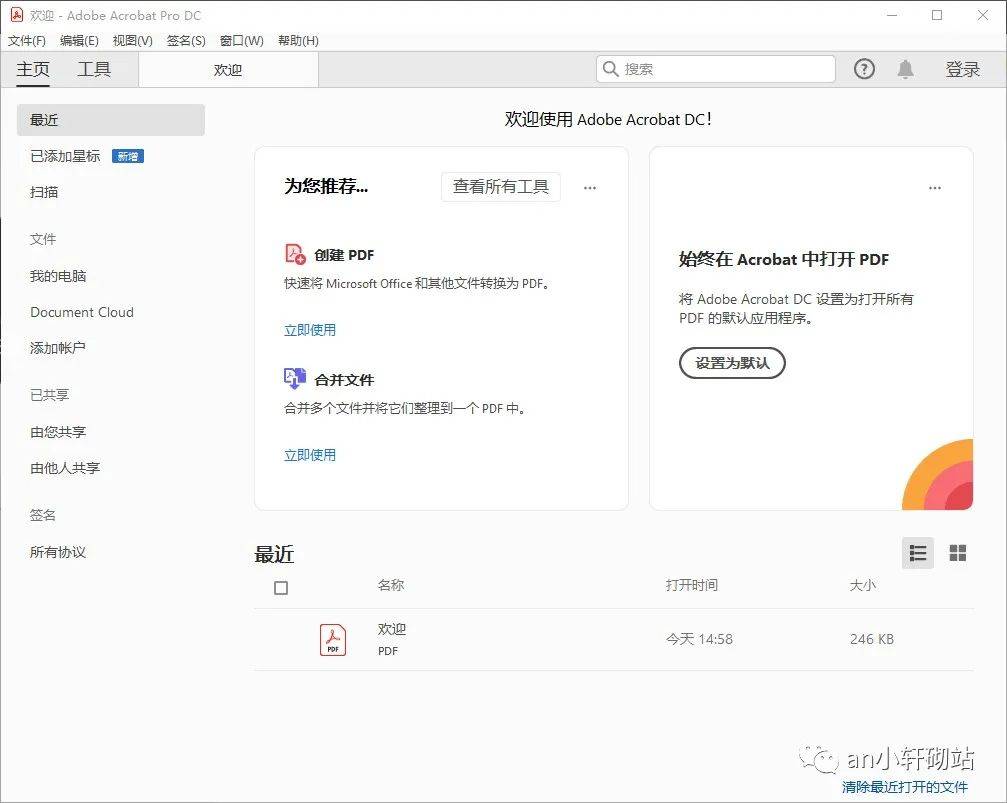
Task: Click the 设置为默认 button
Action: [732, 363]
